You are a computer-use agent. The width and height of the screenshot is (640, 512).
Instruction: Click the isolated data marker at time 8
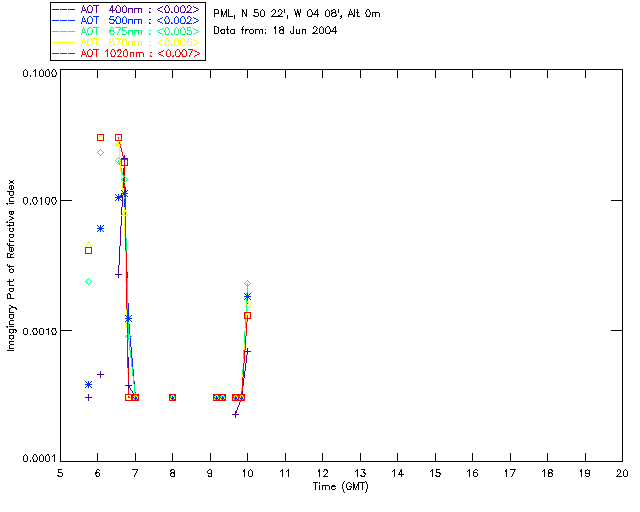173,397
